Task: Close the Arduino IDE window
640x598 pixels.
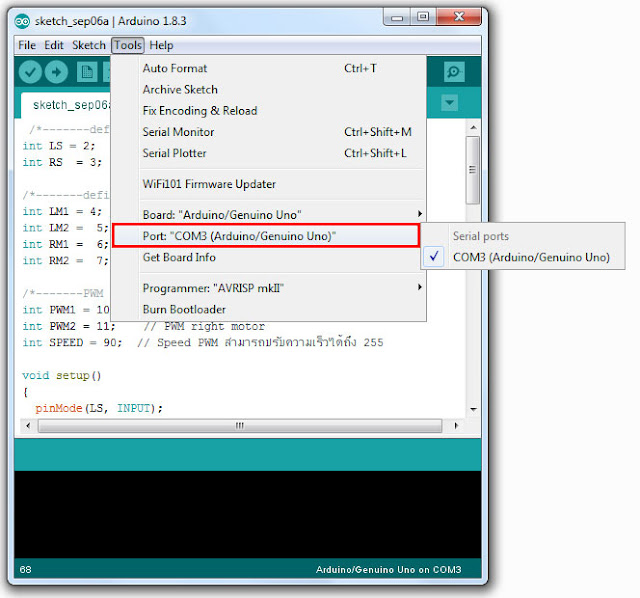Action: (459, 17)
